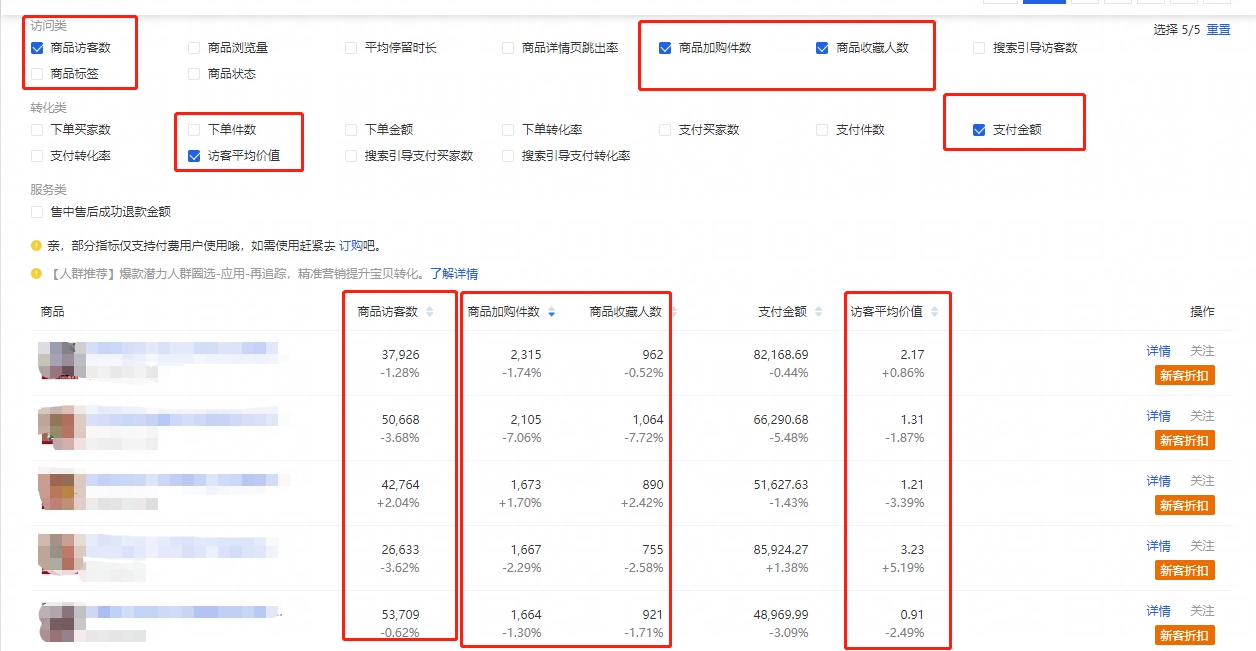1256x651 pixels.
Task: Open 详情 for the first product
Action: 1157,350
